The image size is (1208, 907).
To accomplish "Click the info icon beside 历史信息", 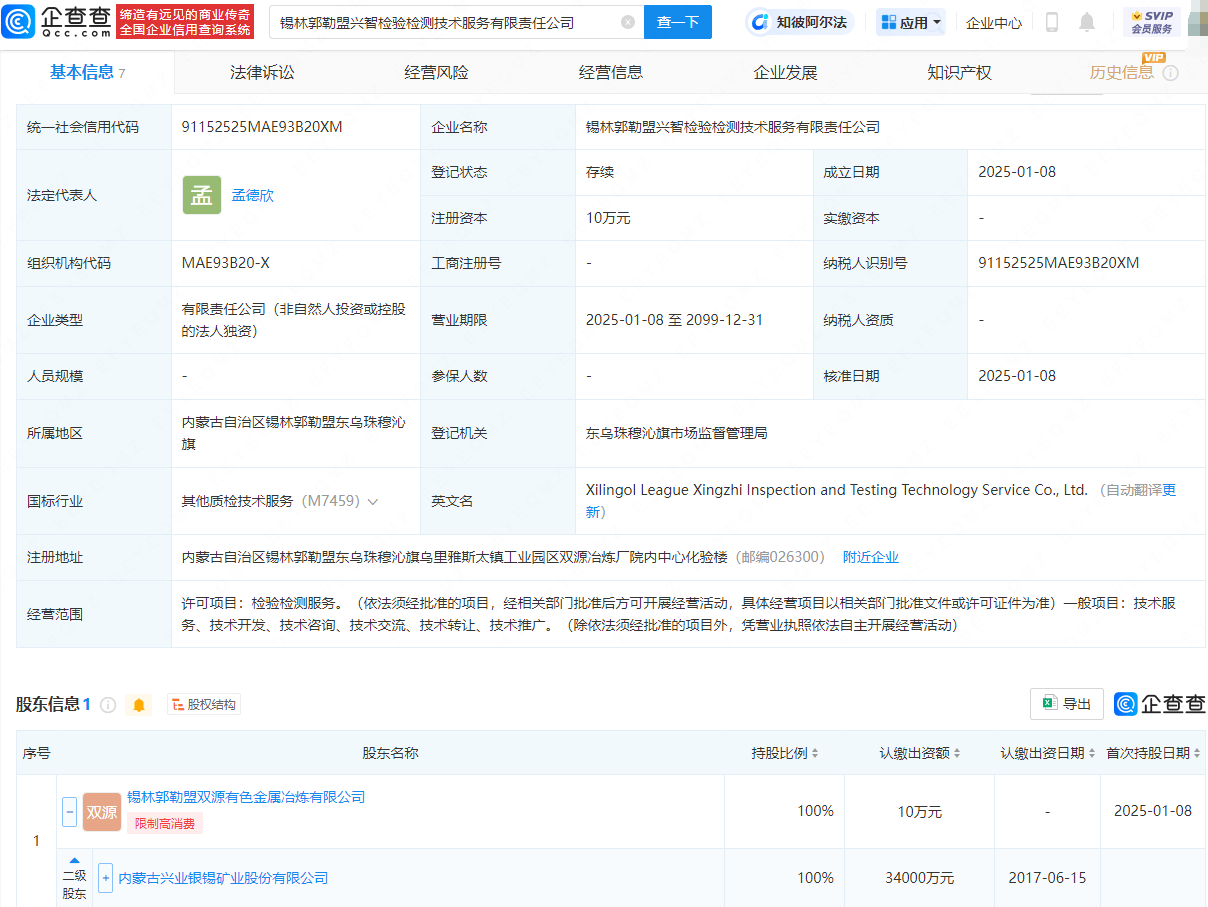I will pos(1171,73).
